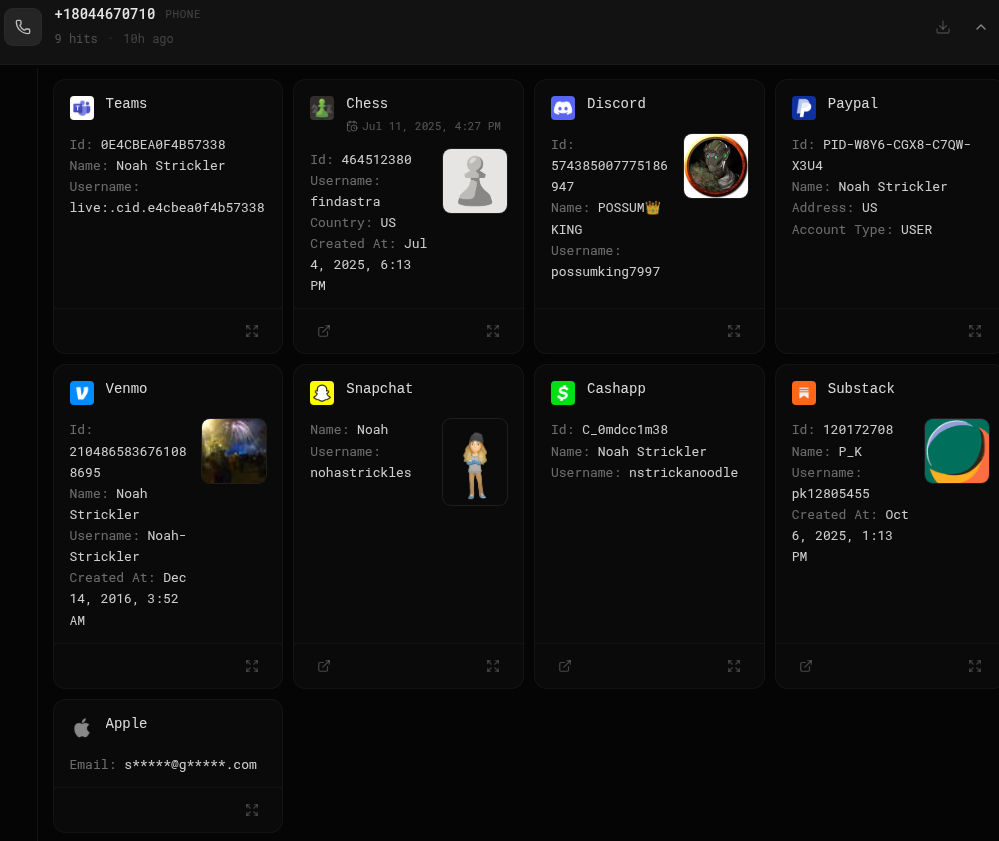Expand the Discord card details
The height and width of the screenshot is (841, 999).
734,331
